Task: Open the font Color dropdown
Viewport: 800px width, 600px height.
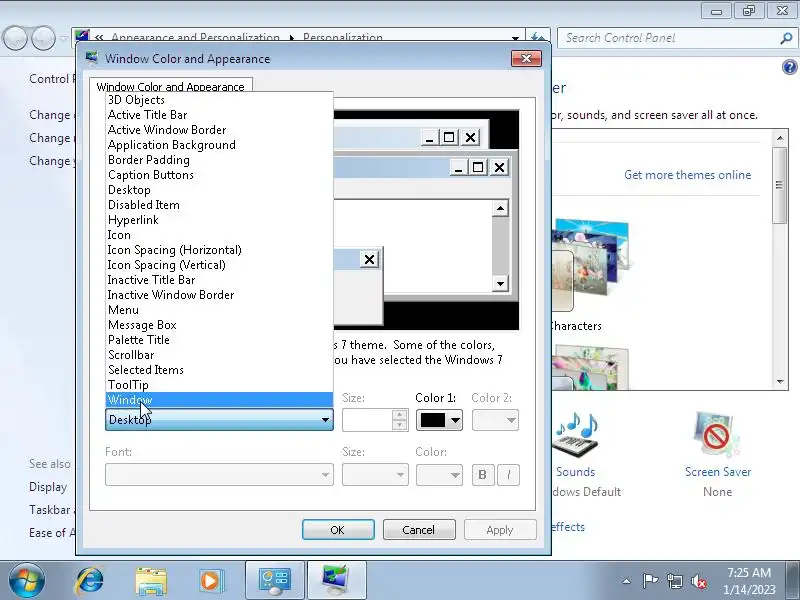Action: (x=439, y=474)
